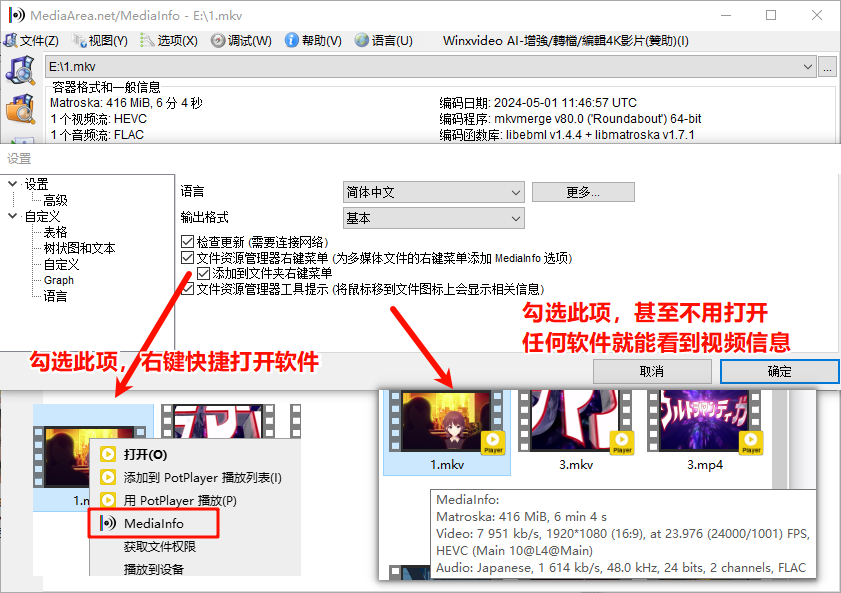Expand the E:\1.mkv file path dropdown
Screen dimensions: 841x593
(x=807, y=67)
